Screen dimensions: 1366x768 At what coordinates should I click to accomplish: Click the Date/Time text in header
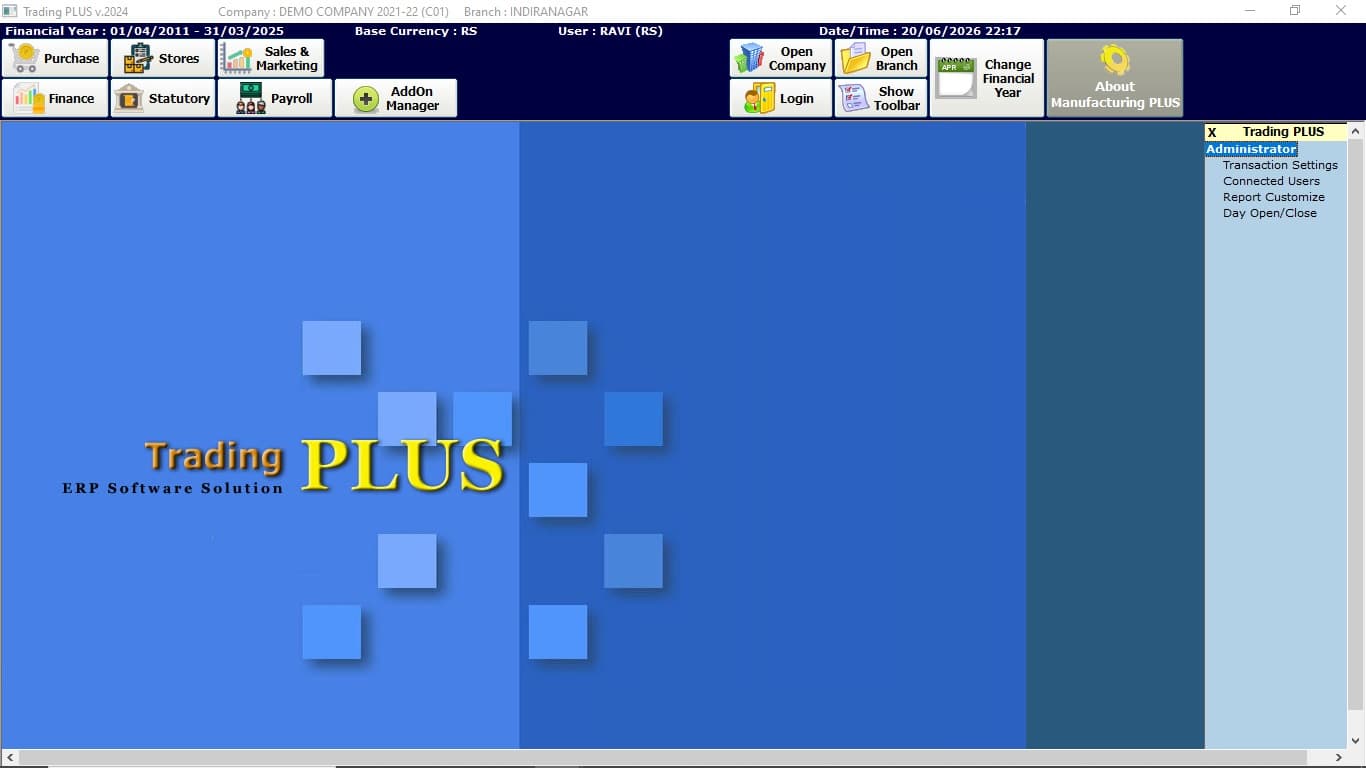click(x=920, y=31)
